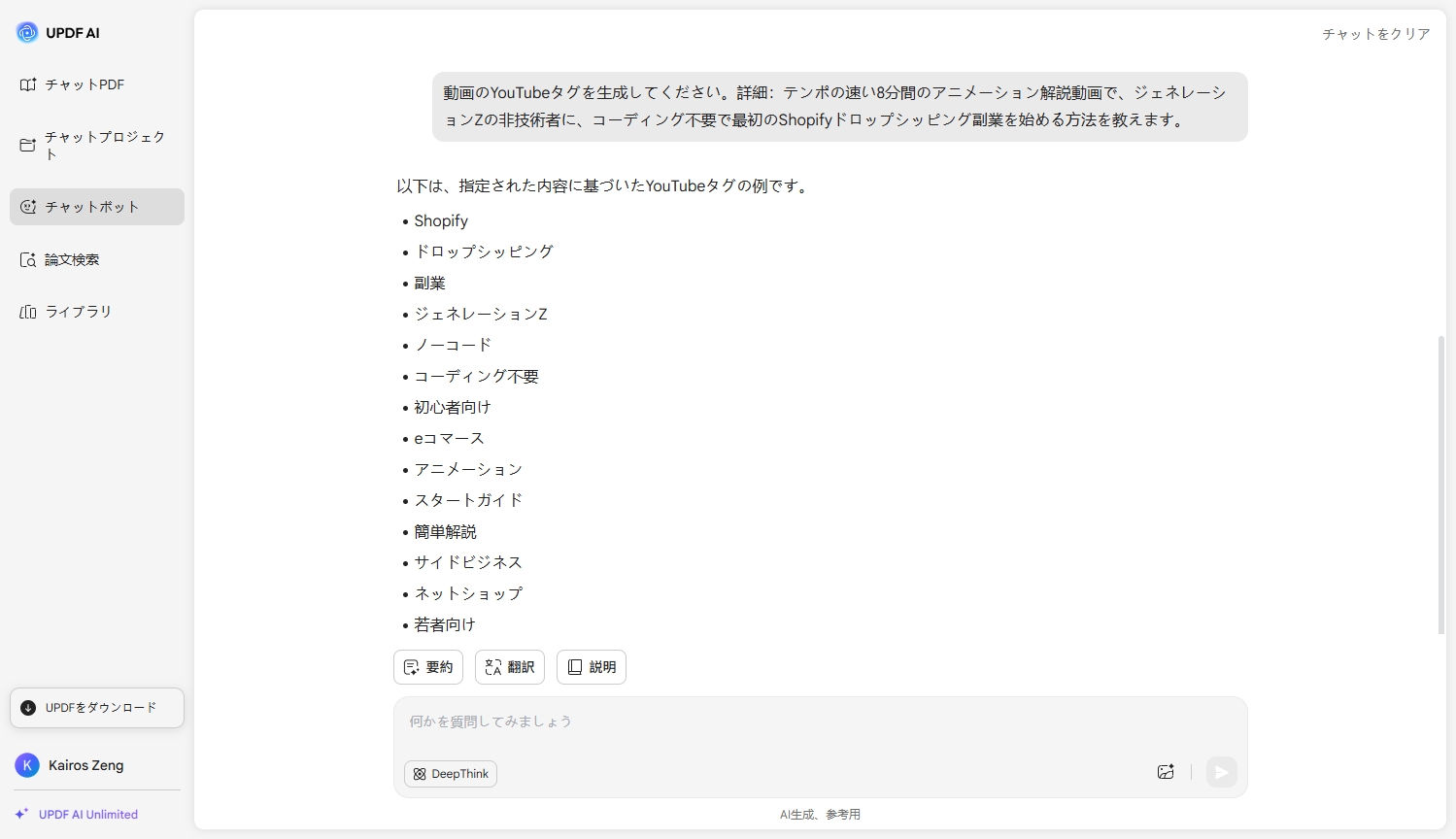Viewport: 1456px width, 839px height.
Task: Click the 副業 tag text
Action: point(430,283)
